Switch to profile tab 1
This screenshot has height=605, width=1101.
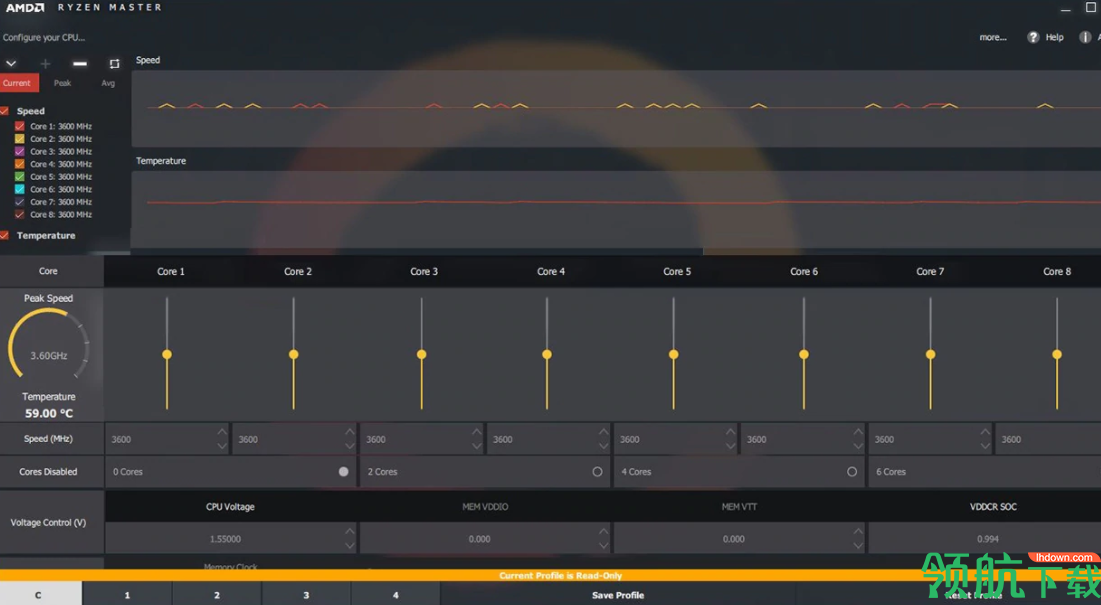coord(127,594)
